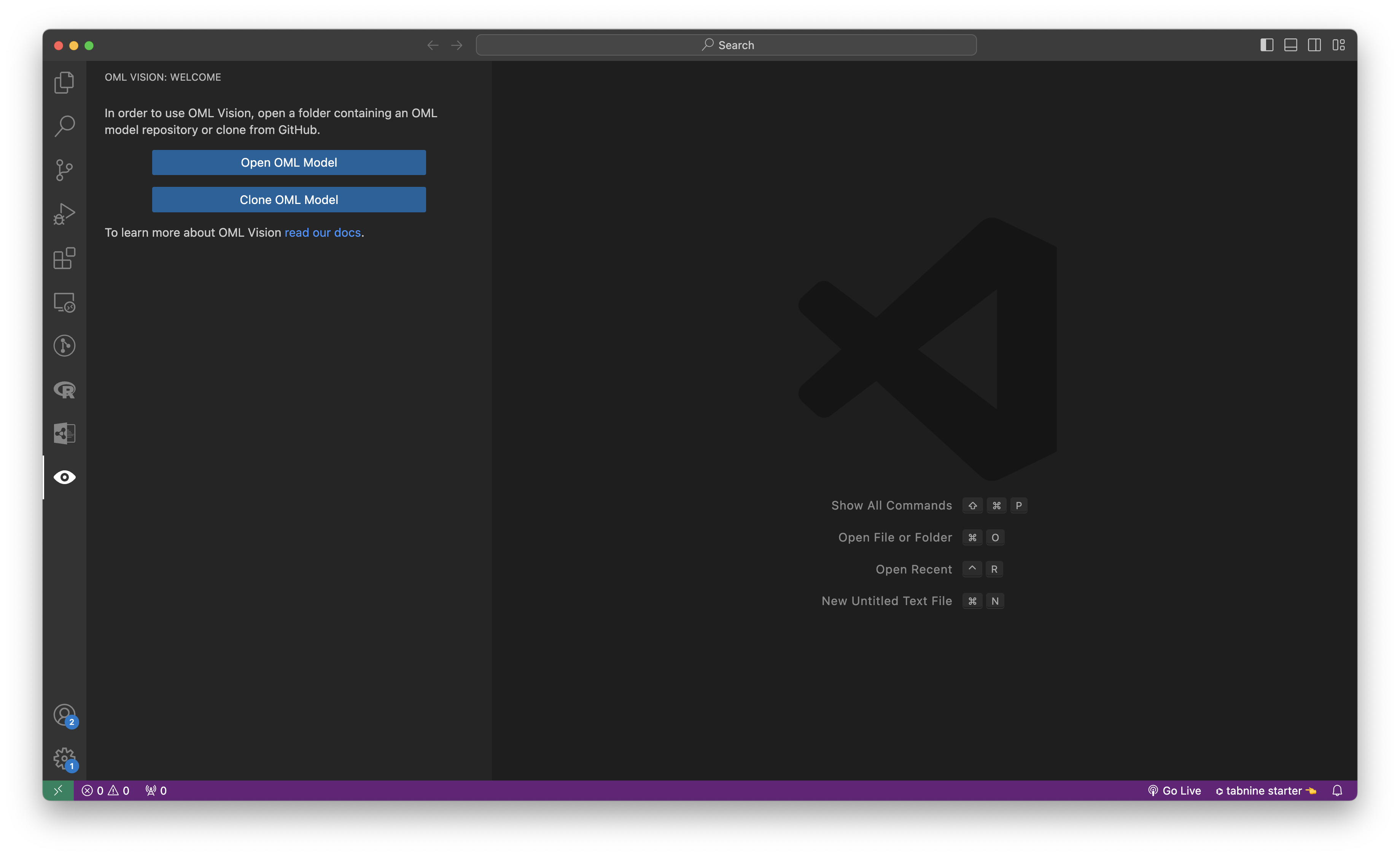This screenshot has width=1400, height=857.
Task: Toggle secondary side bar visibility
Action: pos(1314,45)
